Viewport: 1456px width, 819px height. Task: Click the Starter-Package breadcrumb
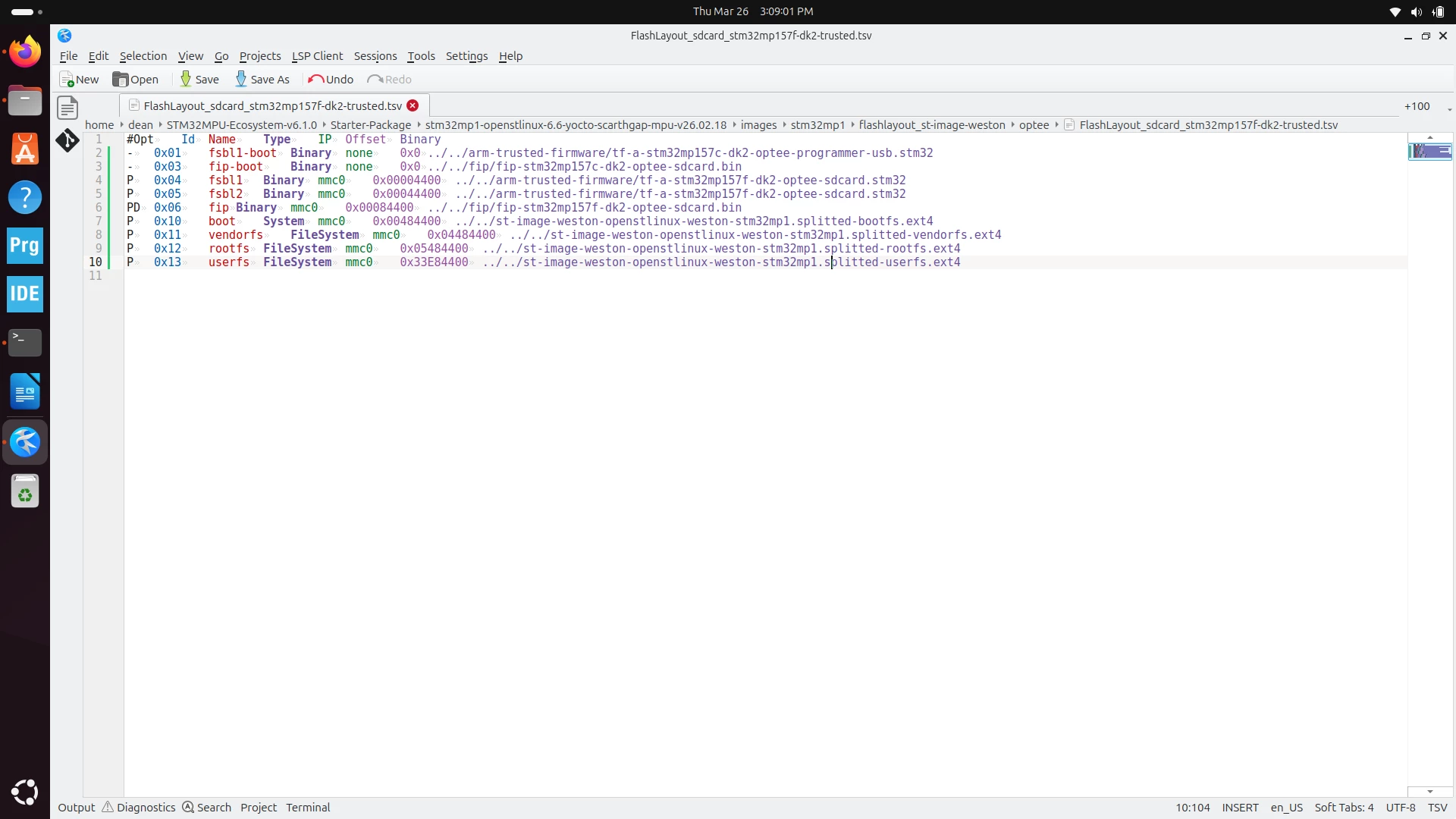pyautogui.click(x=371, y=125)
